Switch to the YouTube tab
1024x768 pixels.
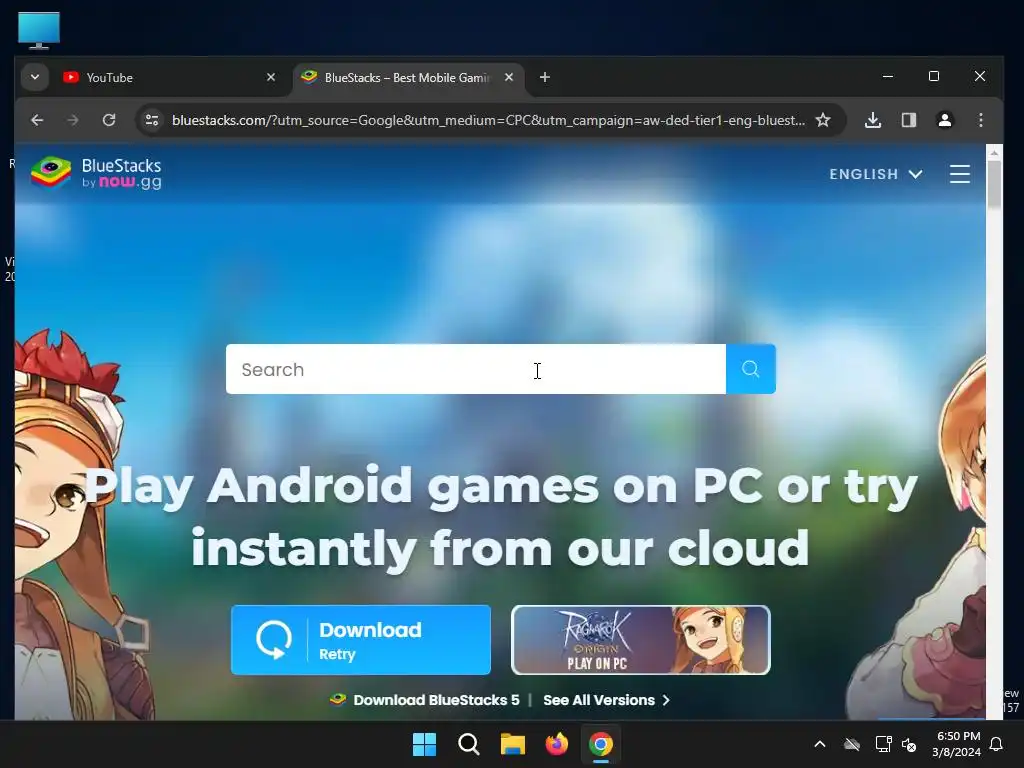(170, 78)
